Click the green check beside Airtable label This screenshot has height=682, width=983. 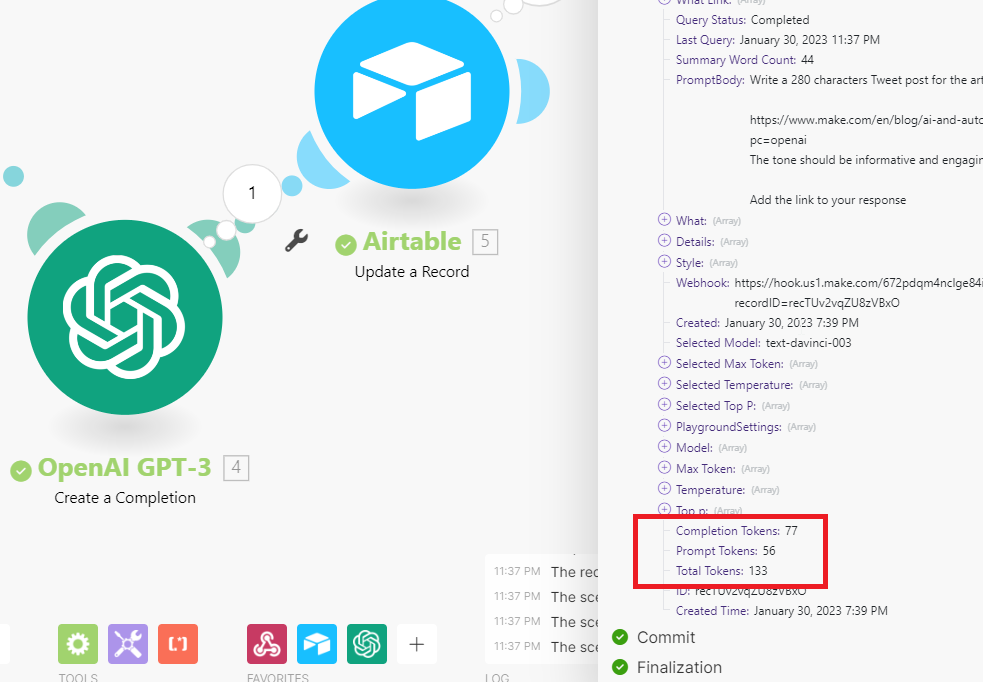[x=345, y=244]
